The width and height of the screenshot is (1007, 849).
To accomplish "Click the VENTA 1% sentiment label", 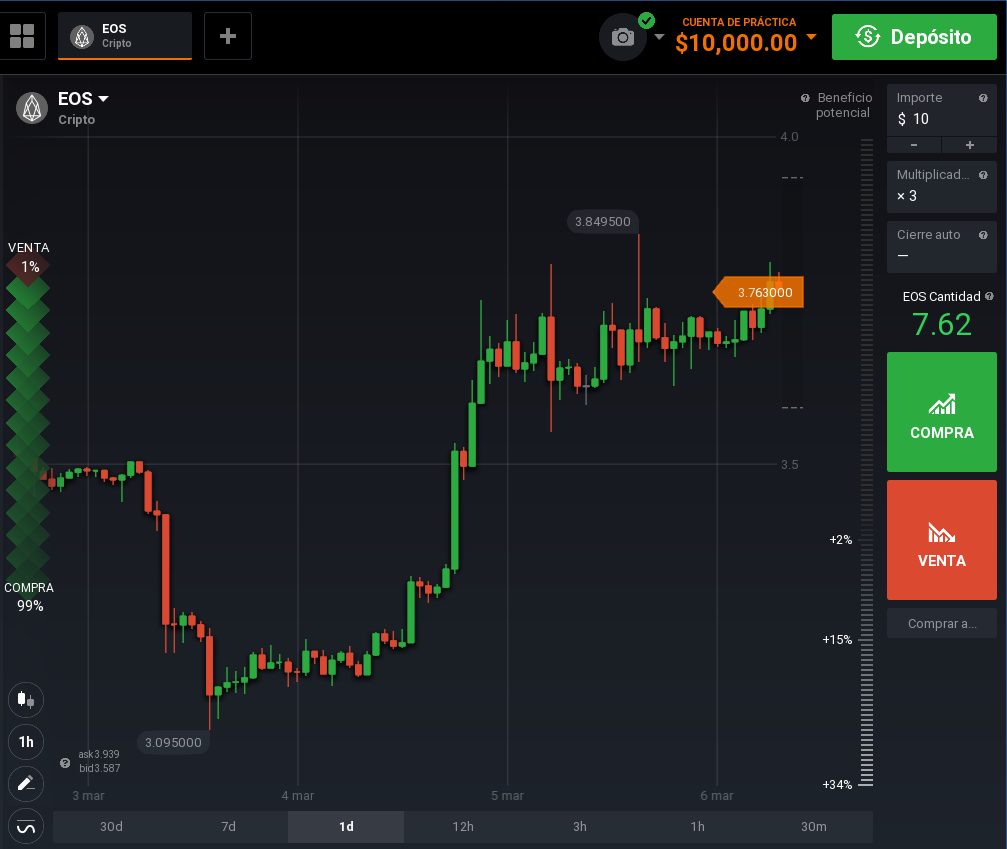I will click(28, 257).
